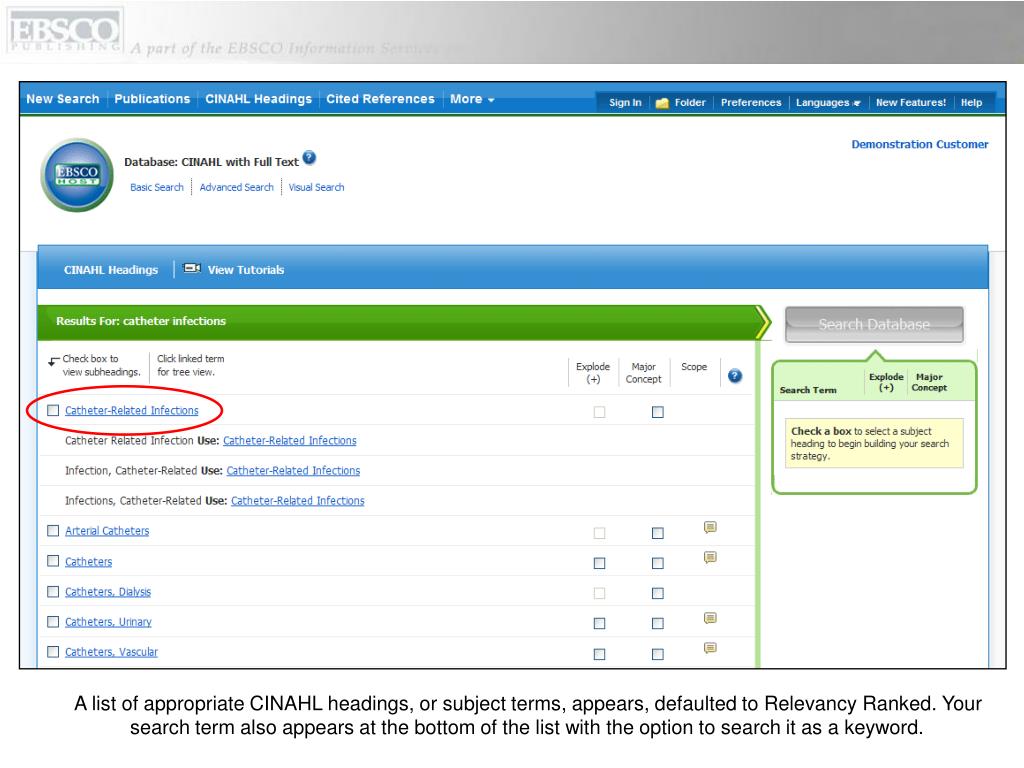Click the Search Database button
1024x768 pixels.
pyautogui.click(x=874, y=325)
